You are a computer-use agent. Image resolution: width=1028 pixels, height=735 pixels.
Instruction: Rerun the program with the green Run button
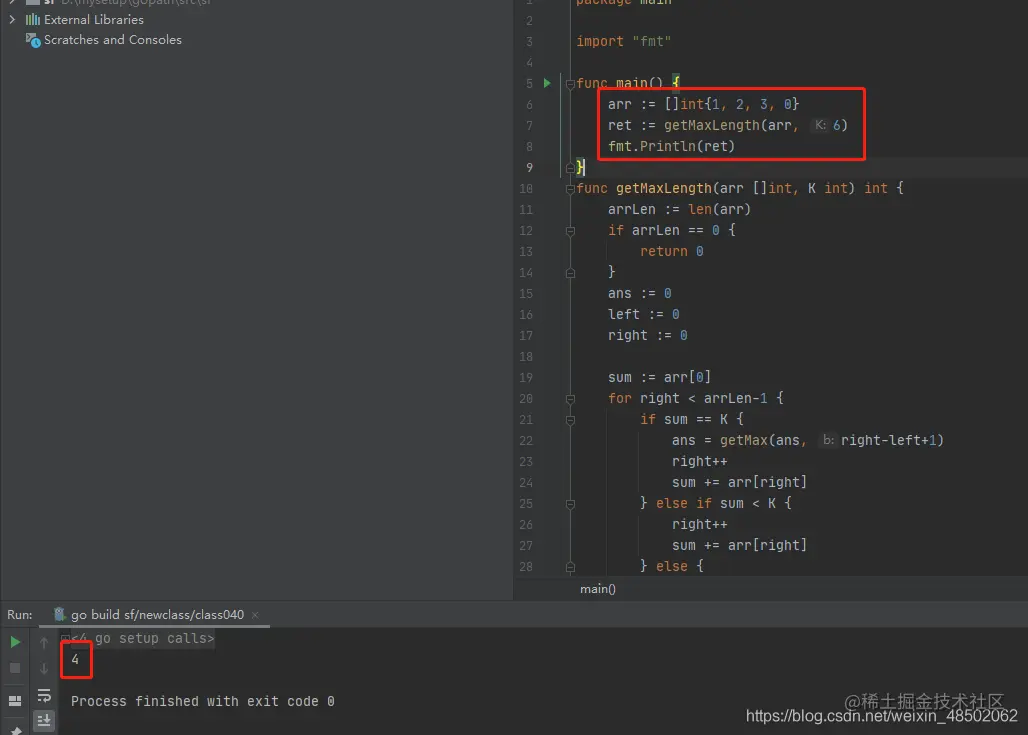coord(14,642)
